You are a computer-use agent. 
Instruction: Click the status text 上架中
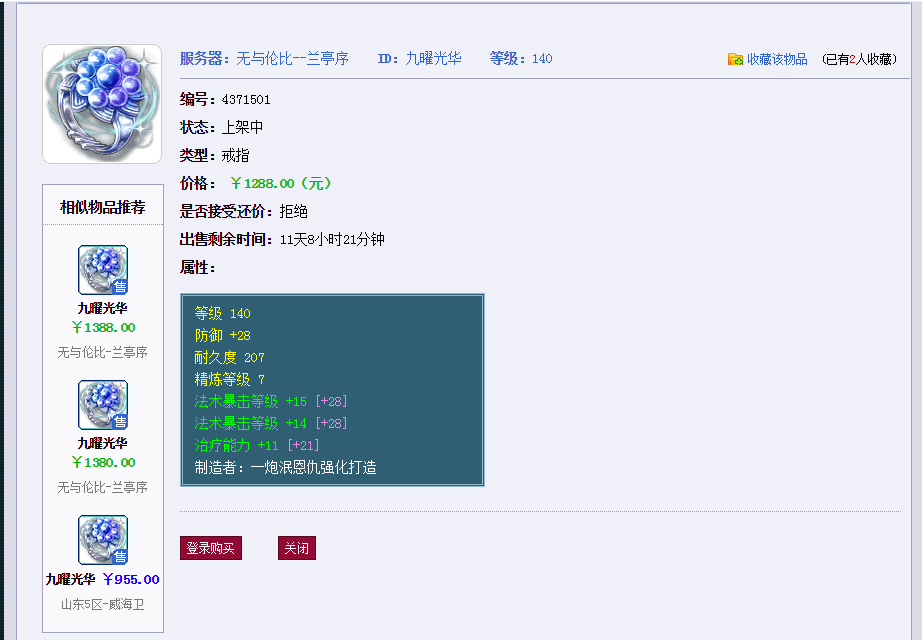[242, 127]
